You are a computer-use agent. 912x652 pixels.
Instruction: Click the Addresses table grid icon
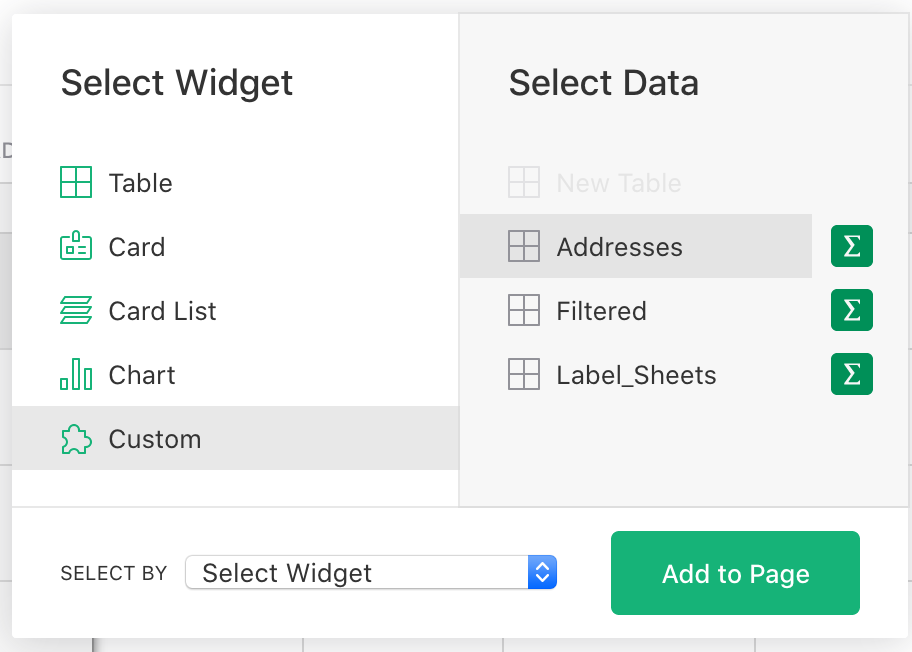(x=524, y=247)
